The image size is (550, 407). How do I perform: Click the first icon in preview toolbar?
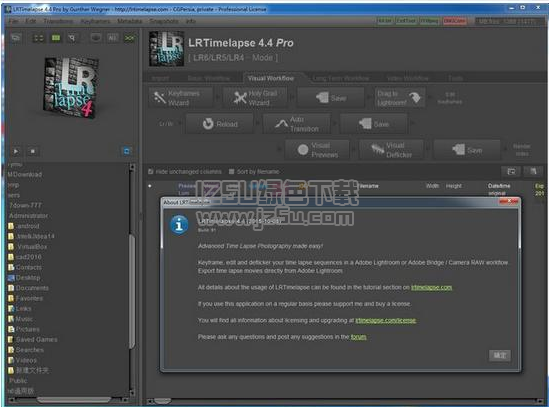point(16,38)
